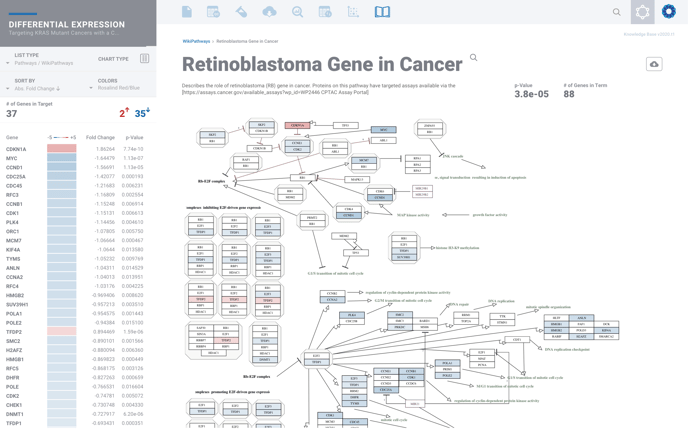Select the MCM7 gene row
The image size is (688, 430).
click(x=75, y=240)
